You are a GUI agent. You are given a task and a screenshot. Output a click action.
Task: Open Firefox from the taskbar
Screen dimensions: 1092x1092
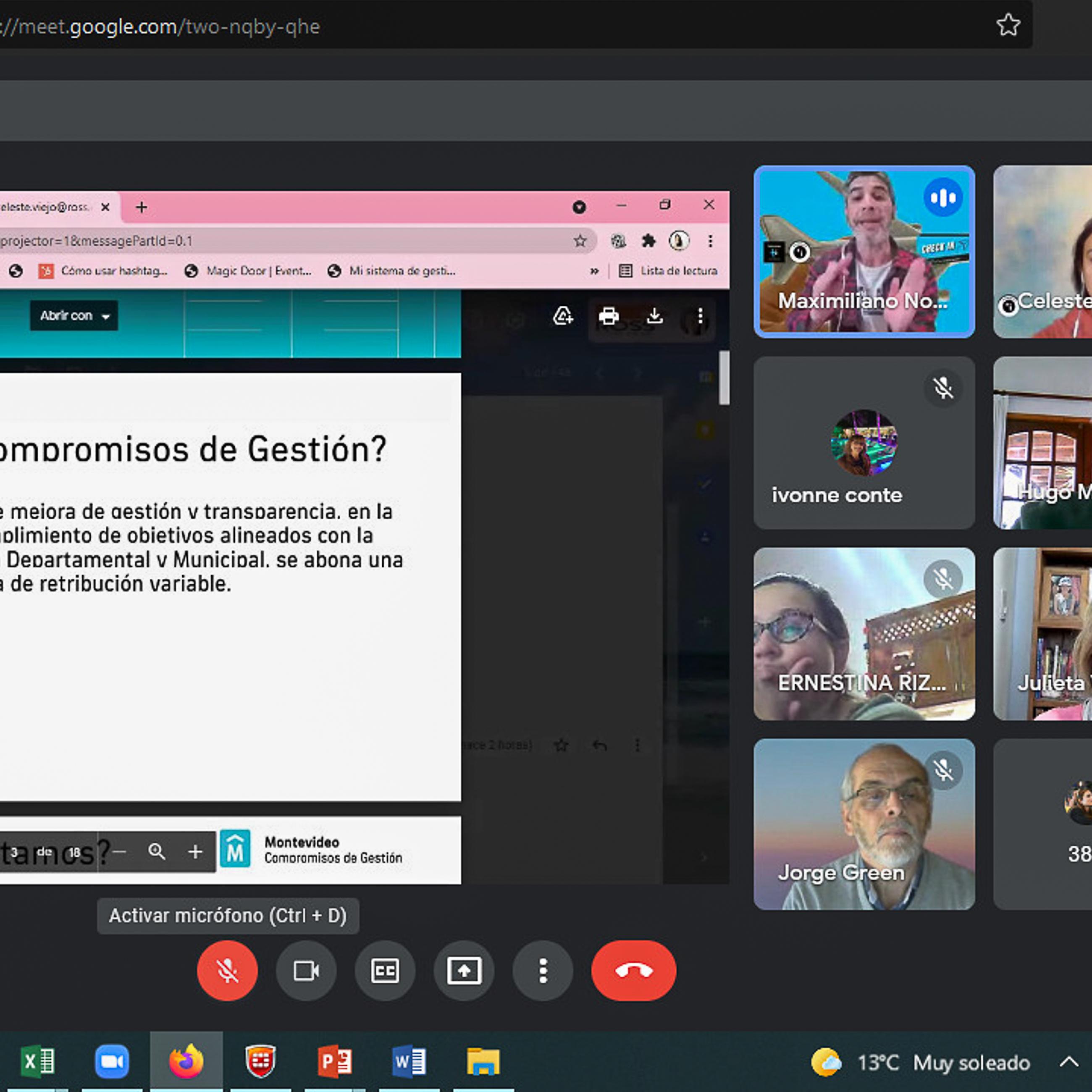pos(186,1061)
